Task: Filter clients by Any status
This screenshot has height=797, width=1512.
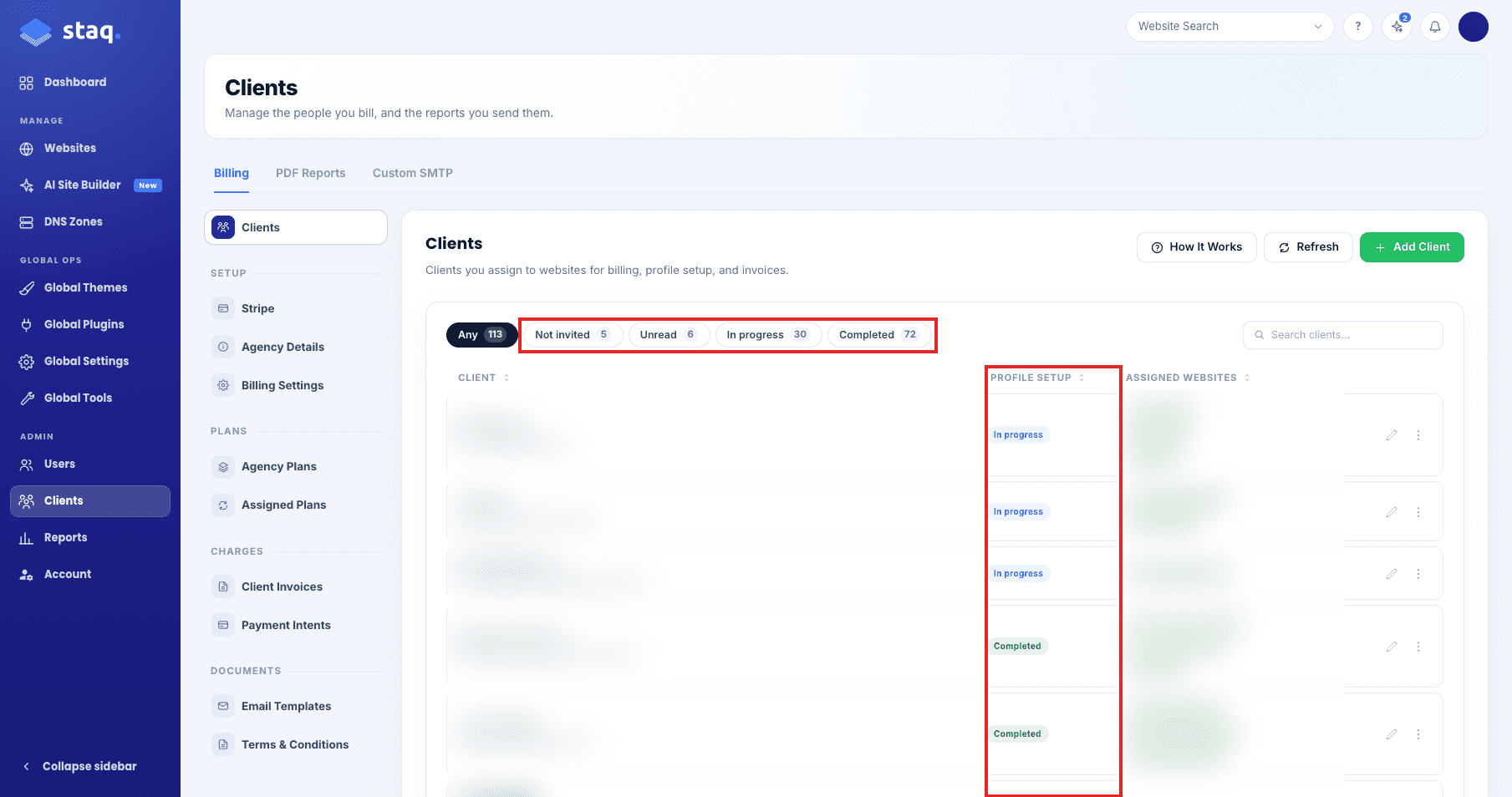Action: pyautogui.click(x=482, y=335)
